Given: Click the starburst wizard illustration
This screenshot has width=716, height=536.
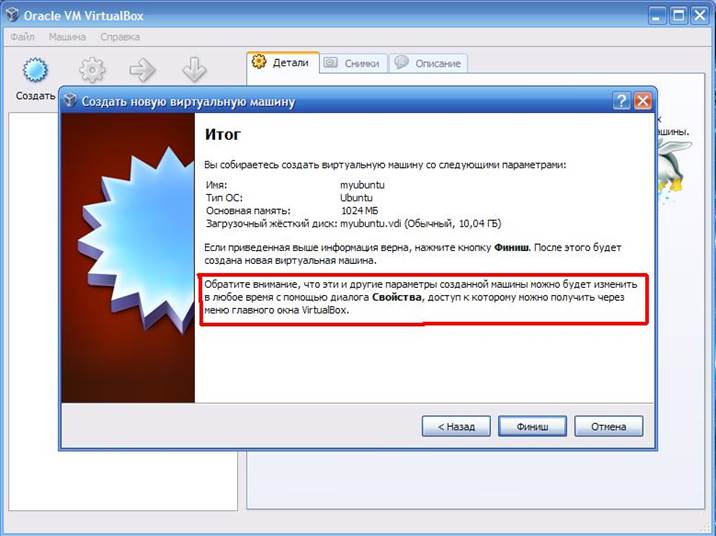Looking at the screenshot, I should tap(128, 258).
